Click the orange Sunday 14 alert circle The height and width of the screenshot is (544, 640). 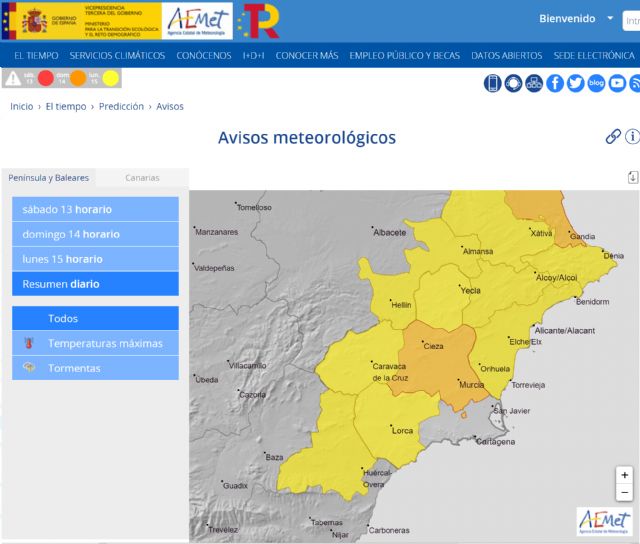click(x=78, y=78)
